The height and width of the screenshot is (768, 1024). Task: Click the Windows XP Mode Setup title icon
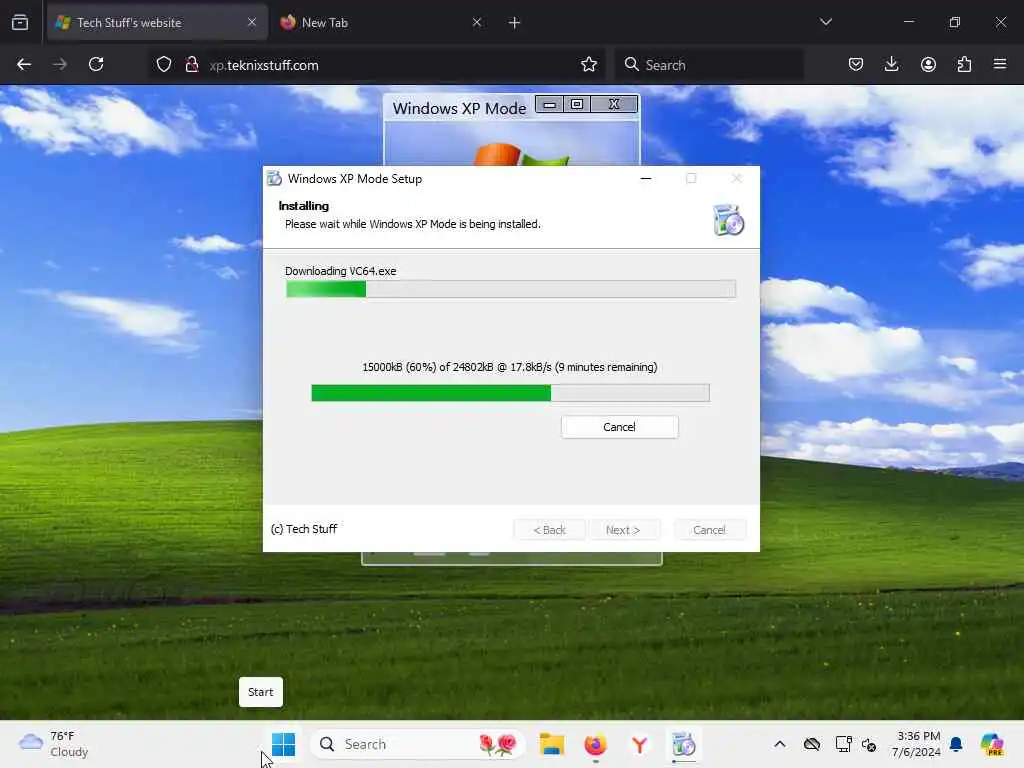click(x=274, y=179)
